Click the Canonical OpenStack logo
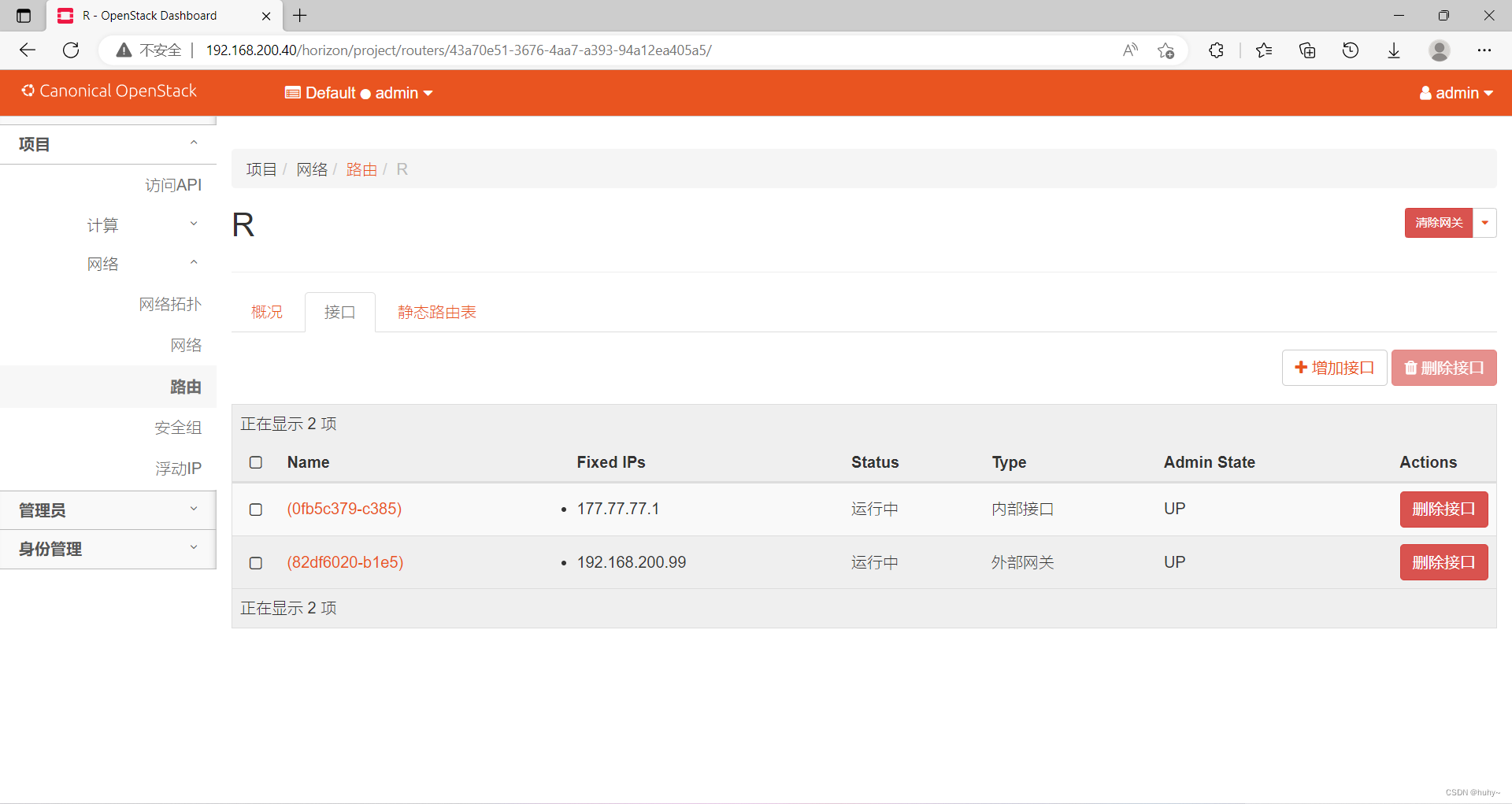The width and height of the screenshot is (1512, 804). click(x=109, y=91)
